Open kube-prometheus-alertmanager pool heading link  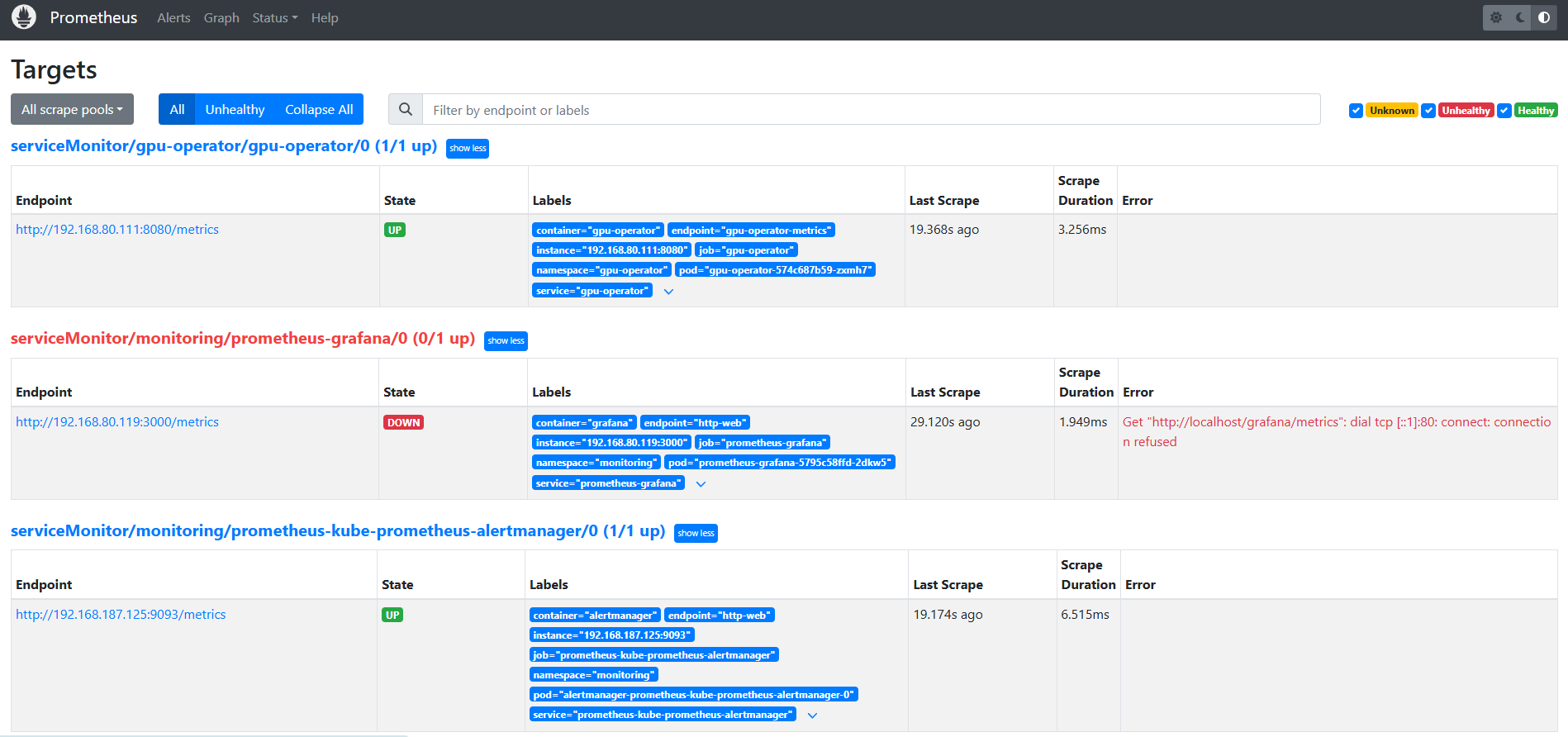click(x=338, y=531)
